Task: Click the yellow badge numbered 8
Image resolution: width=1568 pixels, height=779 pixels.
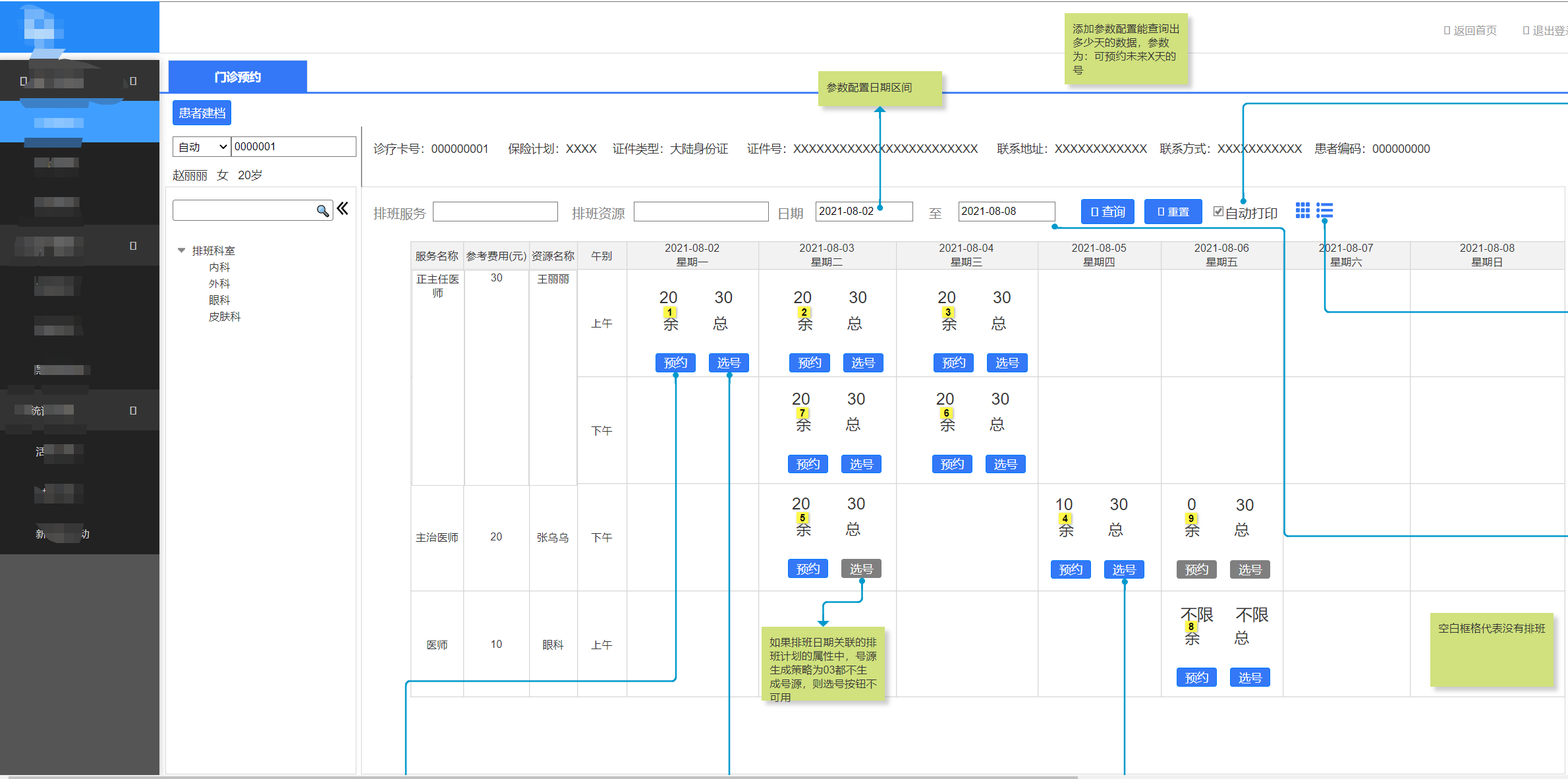Action: [x=1190, y=627]
